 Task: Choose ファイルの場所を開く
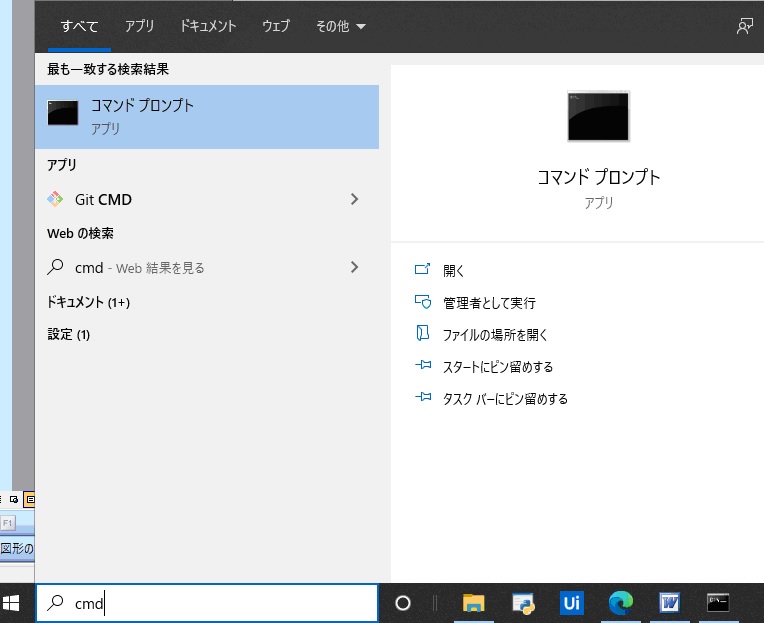(x=495, y=335)
